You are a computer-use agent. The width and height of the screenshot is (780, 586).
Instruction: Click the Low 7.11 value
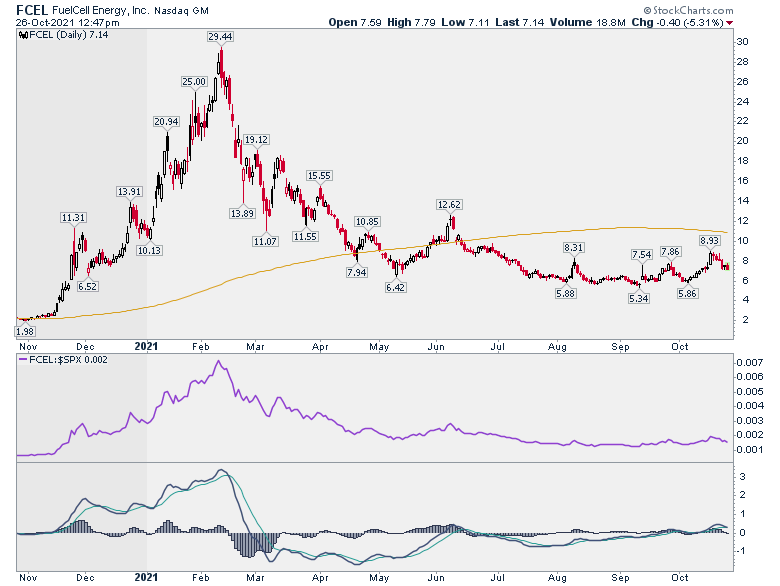[x=465, y=22]
